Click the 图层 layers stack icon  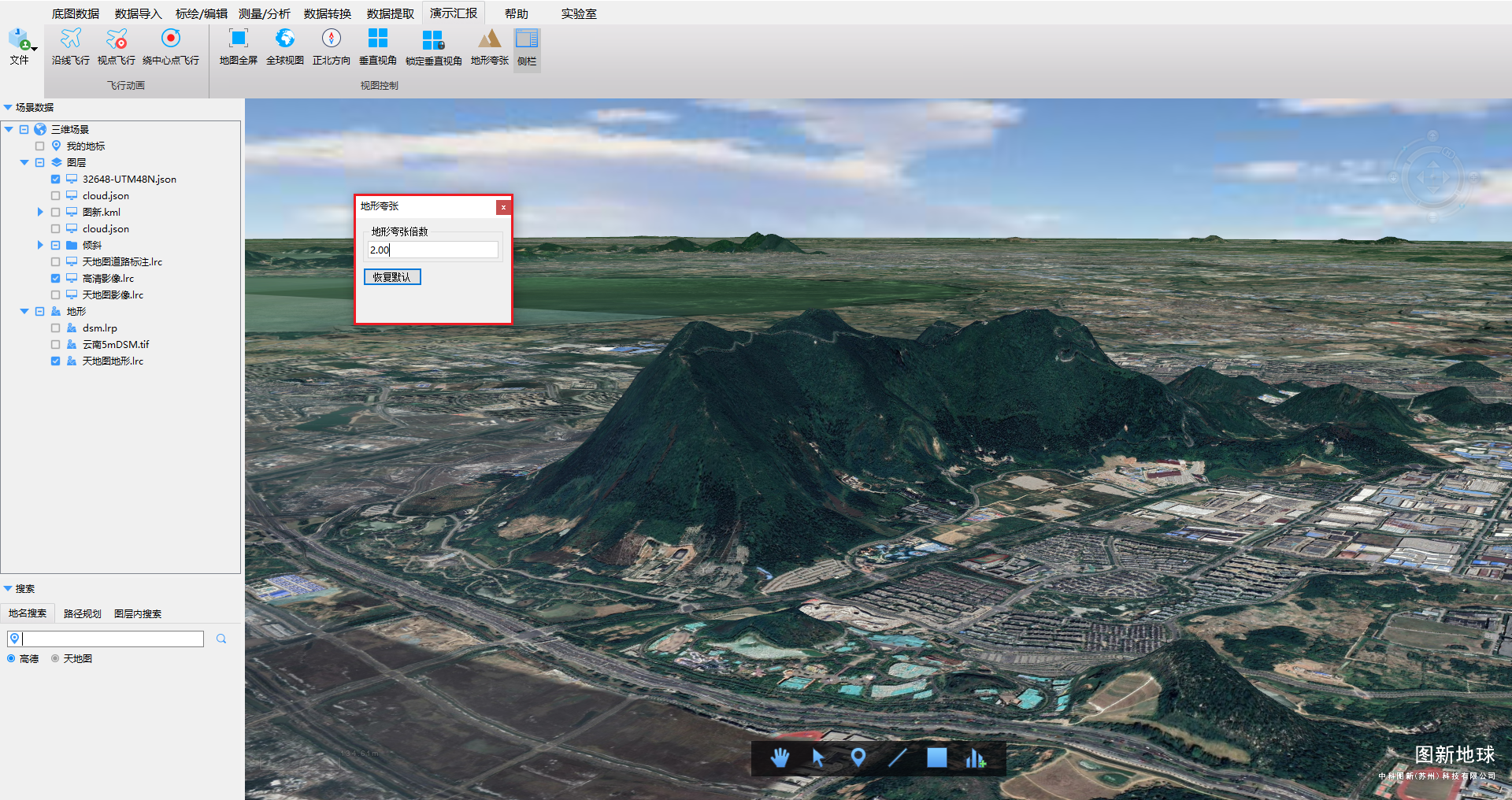56,162
